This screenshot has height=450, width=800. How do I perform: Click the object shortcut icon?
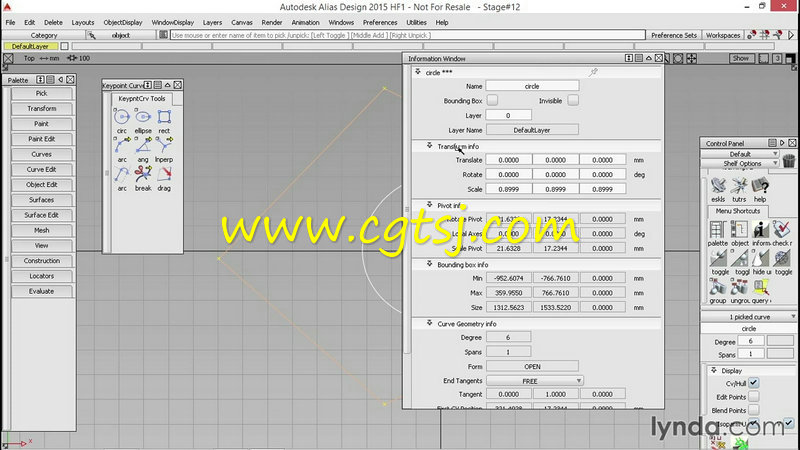coord(739,230)
